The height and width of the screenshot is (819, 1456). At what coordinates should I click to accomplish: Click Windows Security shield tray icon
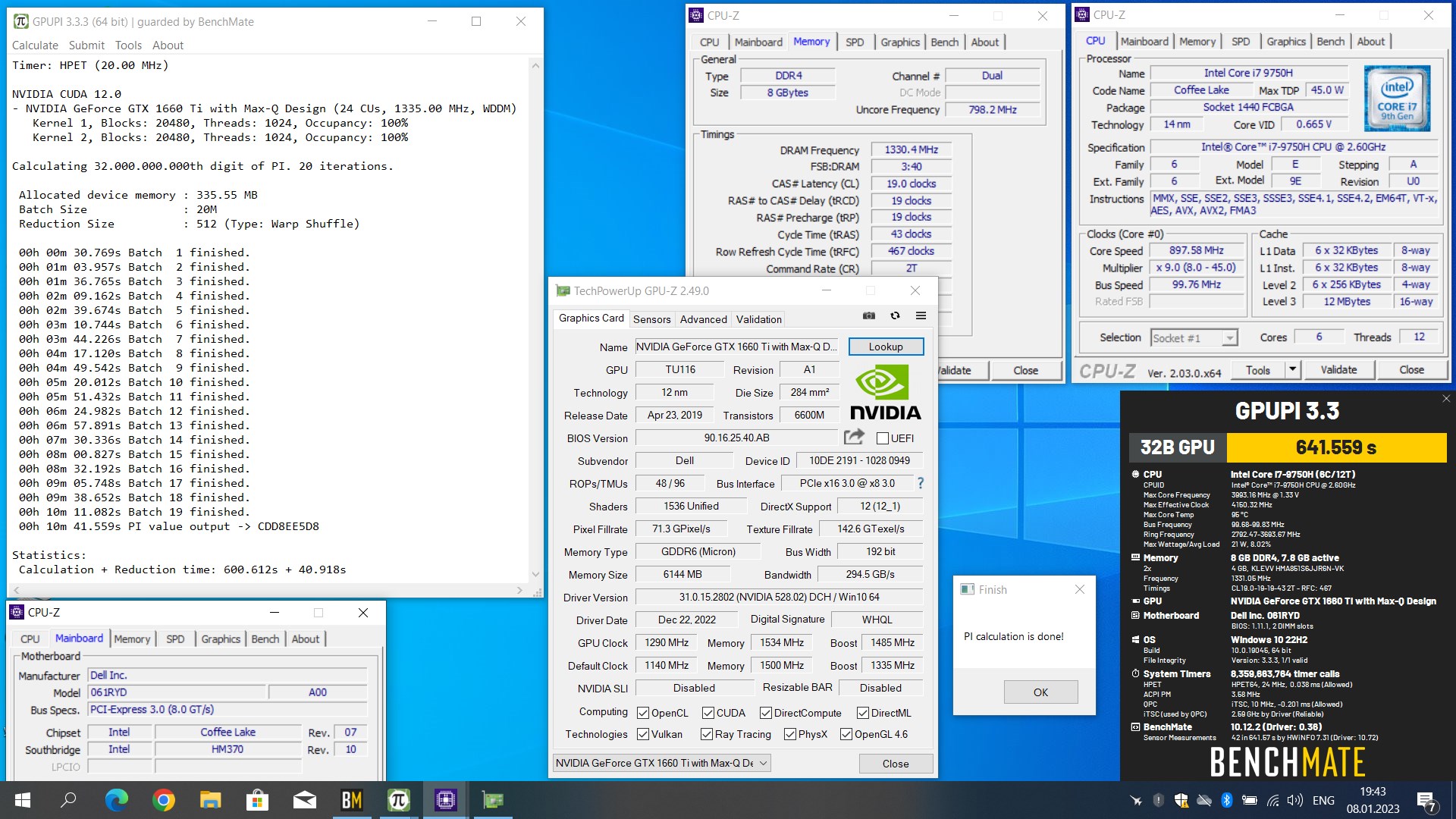(x=1181, y=800)
